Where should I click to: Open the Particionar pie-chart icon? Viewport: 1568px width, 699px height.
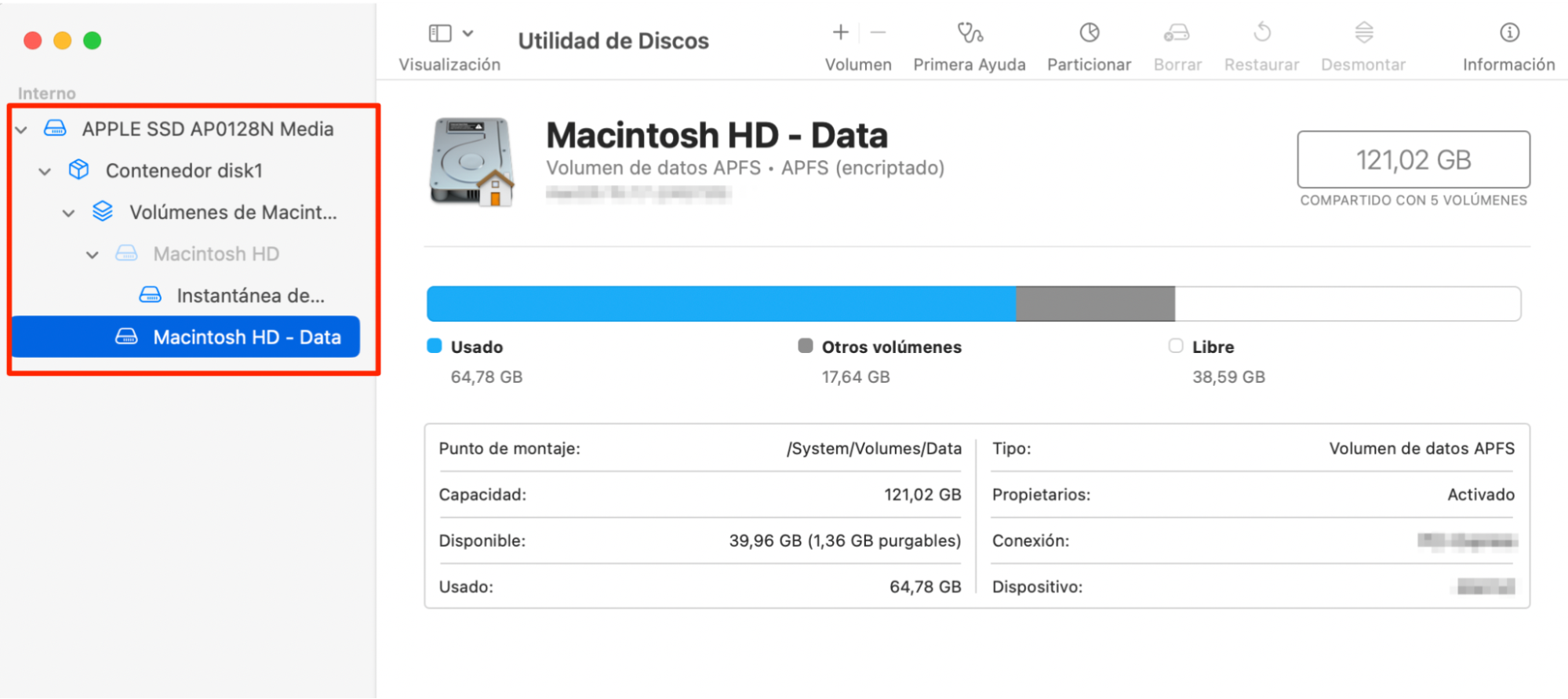(1090, 32)
